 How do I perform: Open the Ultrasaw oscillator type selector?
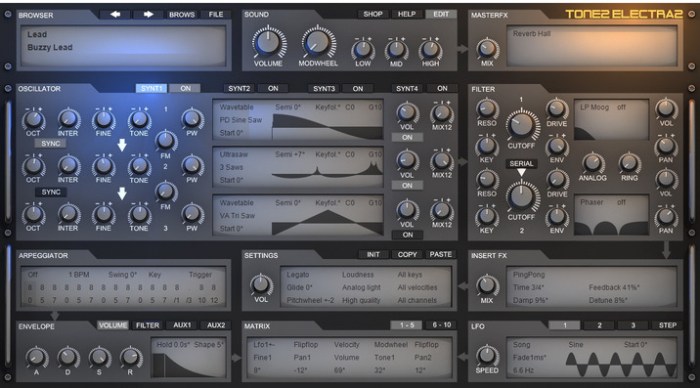point(233,154)
